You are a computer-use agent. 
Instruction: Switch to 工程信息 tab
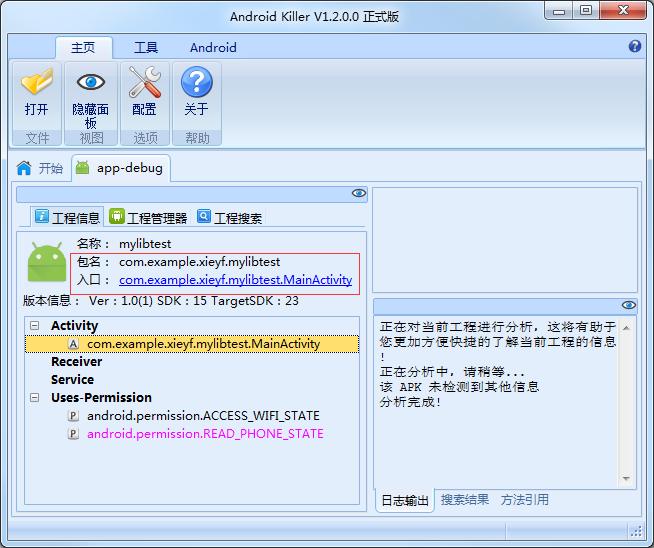[68, 217]
